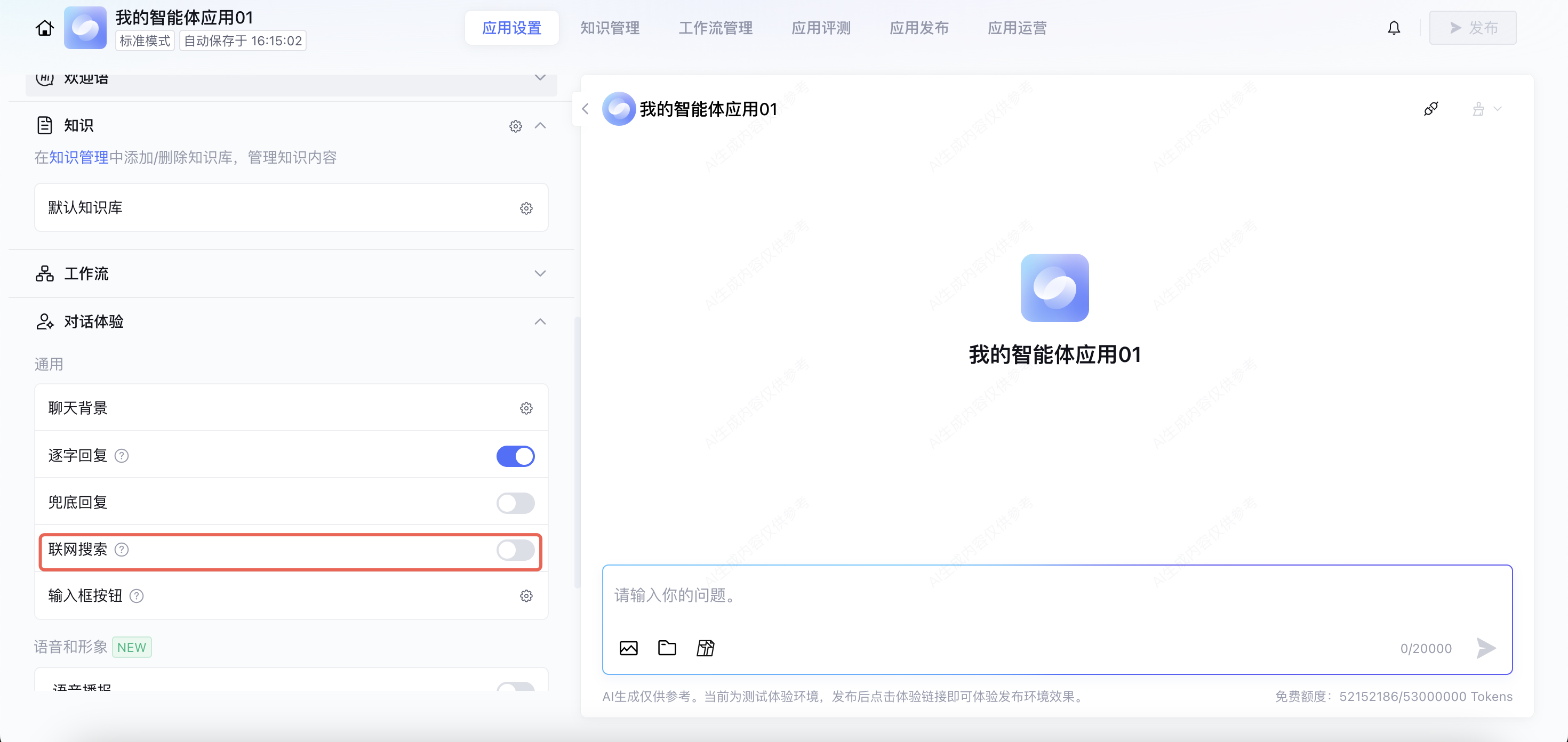This screenshot has width=1568, height=742.
Task: Open 输入框按钮 settings gear
Action: (x=526, y=596)
